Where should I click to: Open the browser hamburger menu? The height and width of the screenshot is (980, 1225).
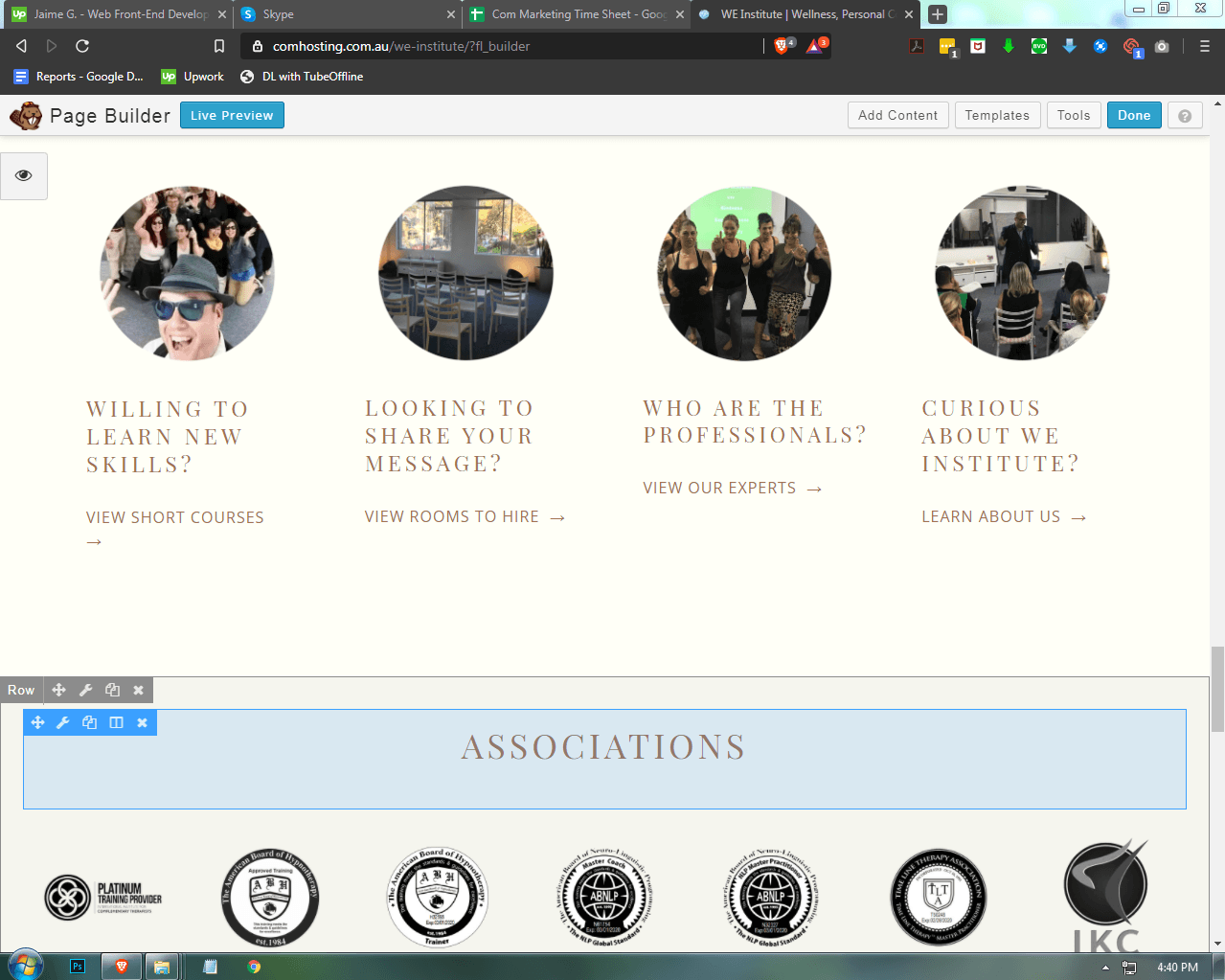1205,46
